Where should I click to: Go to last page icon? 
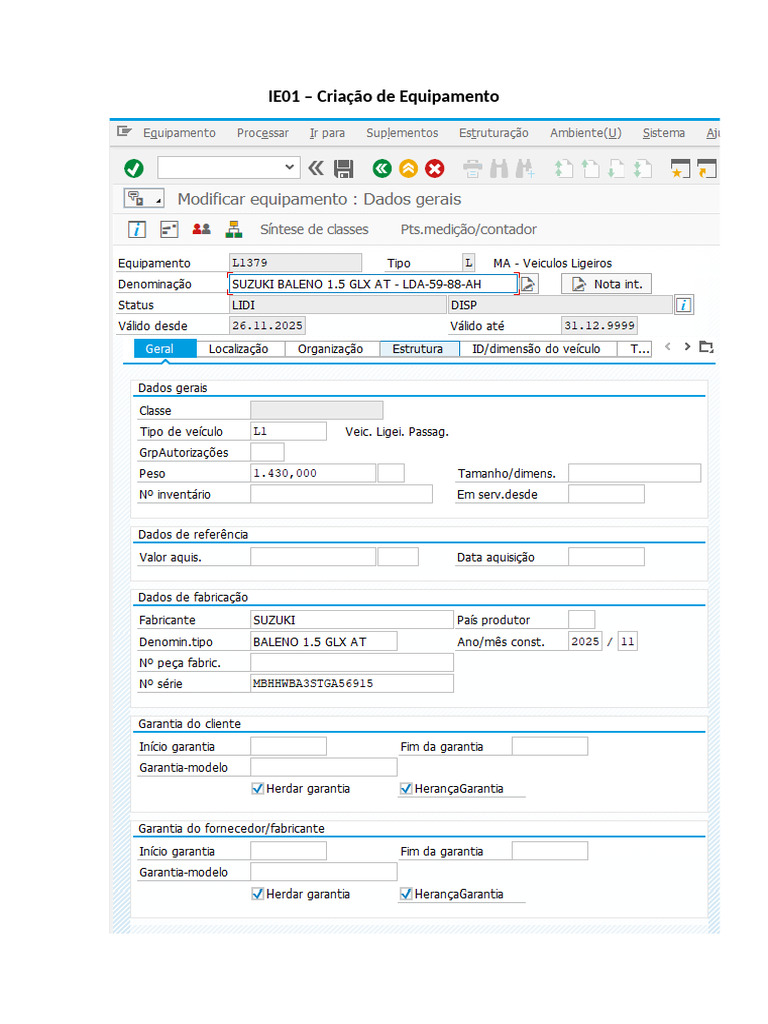pyautogui.click(x=643, y=169)
